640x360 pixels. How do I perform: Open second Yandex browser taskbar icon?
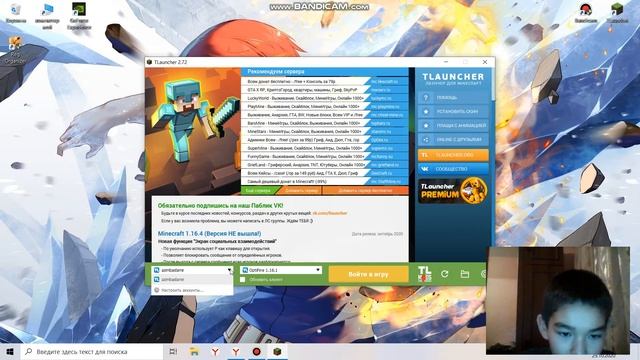[x=236, y=351]
